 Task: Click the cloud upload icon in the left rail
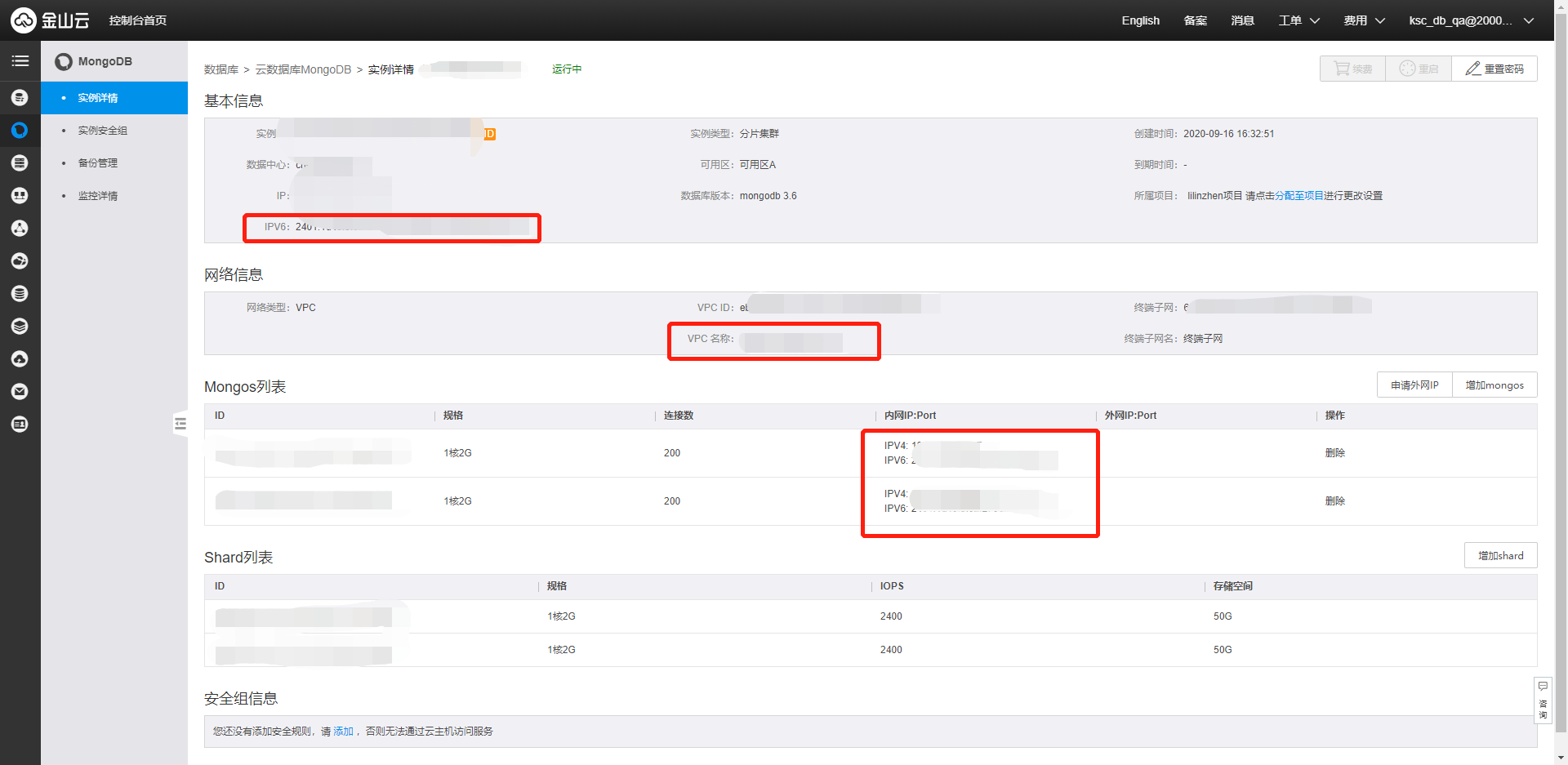(x=20, y=359)
